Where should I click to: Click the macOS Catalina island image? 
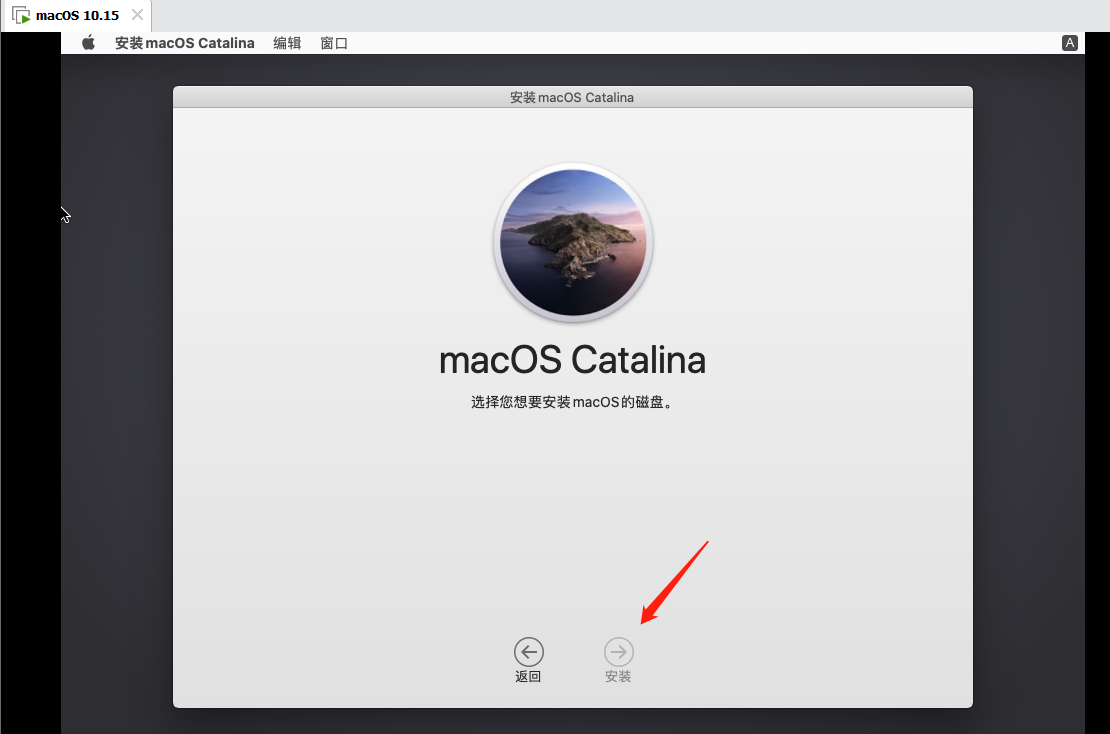(x=573, y=243)
